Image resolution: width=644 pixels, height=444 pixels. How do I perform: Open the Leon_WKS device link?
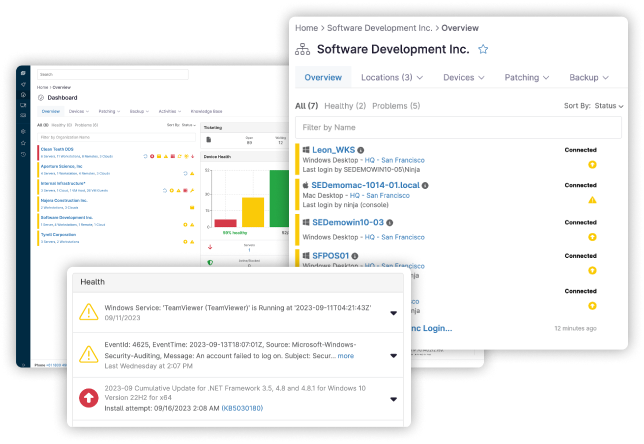coord(334,150)
